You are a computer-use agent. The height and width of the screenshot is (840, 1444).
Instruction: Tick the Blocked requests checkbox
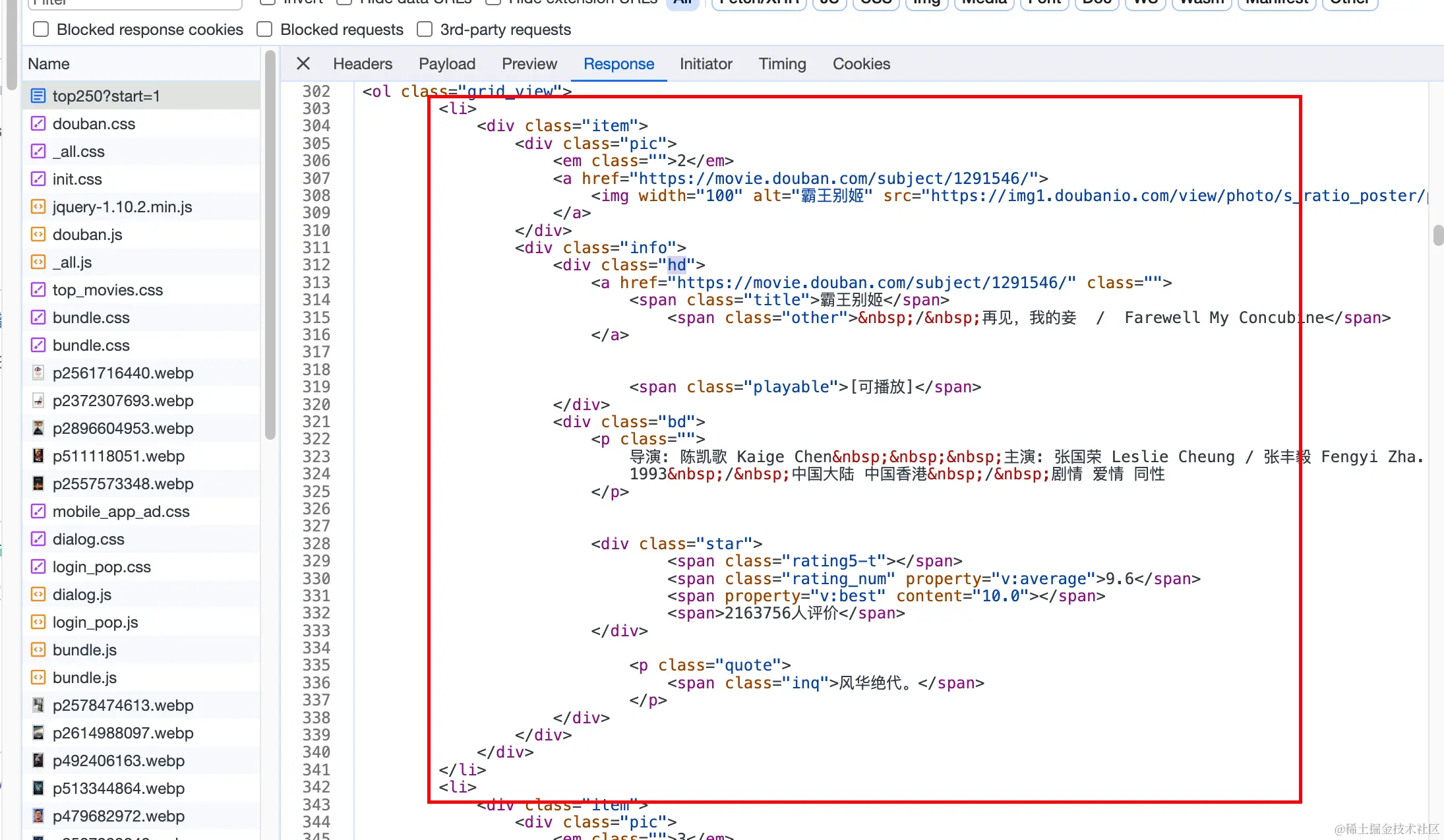(x=264, y=30)
